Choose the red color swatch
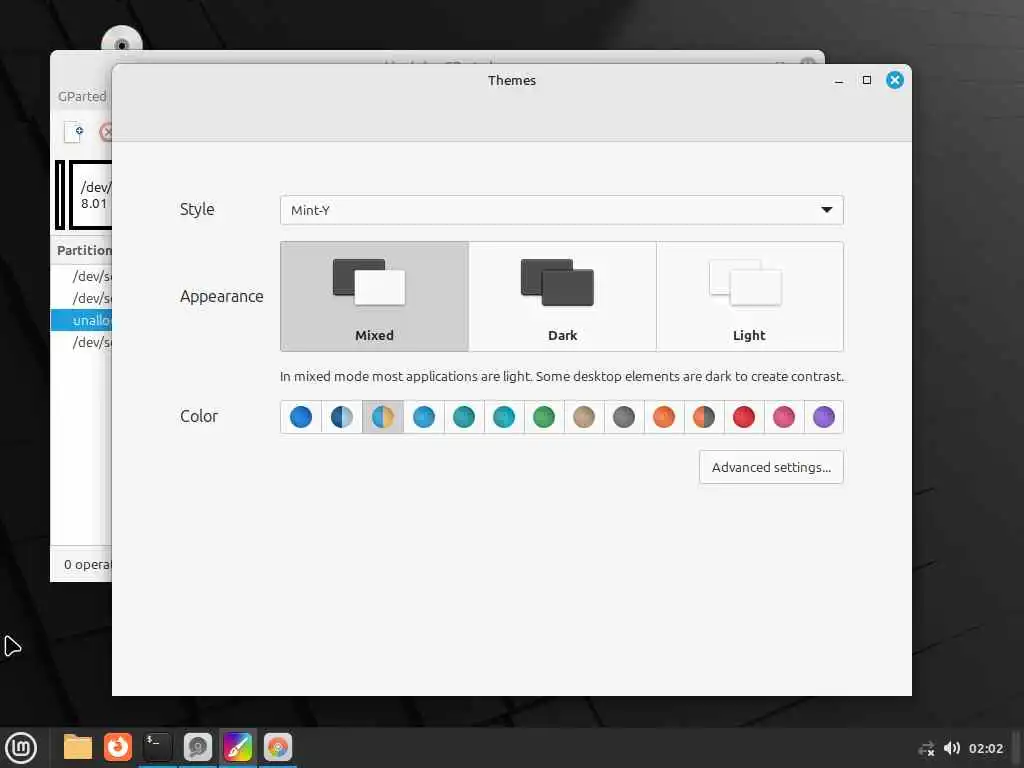 coord(744,417)
